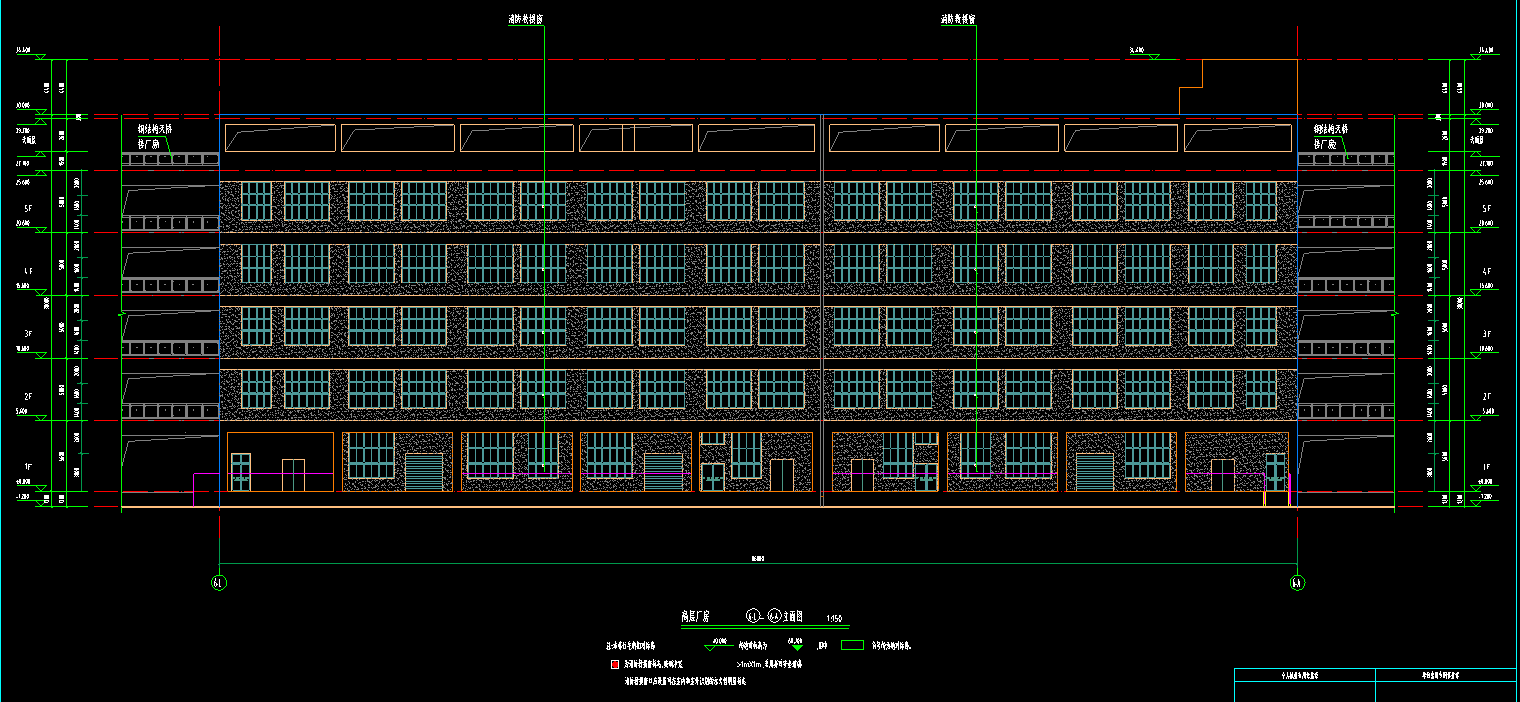Click the left title block cell text

[x=1305, y=677]
